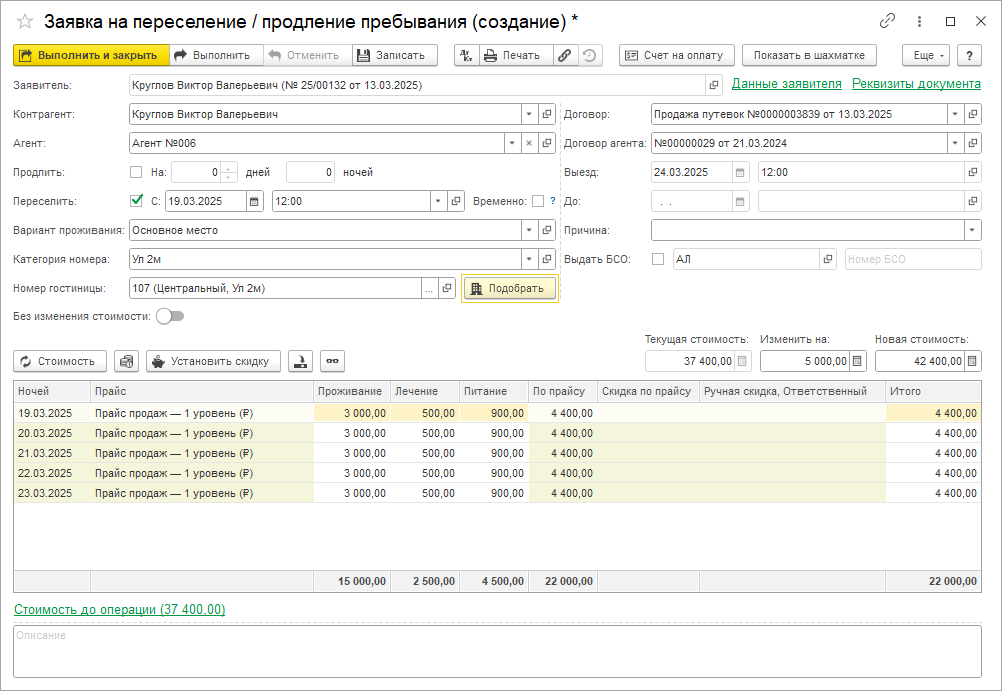Open the Еще menu
Image resolution: width=1002 pixels, height=691 pixels.
(925, 56)
